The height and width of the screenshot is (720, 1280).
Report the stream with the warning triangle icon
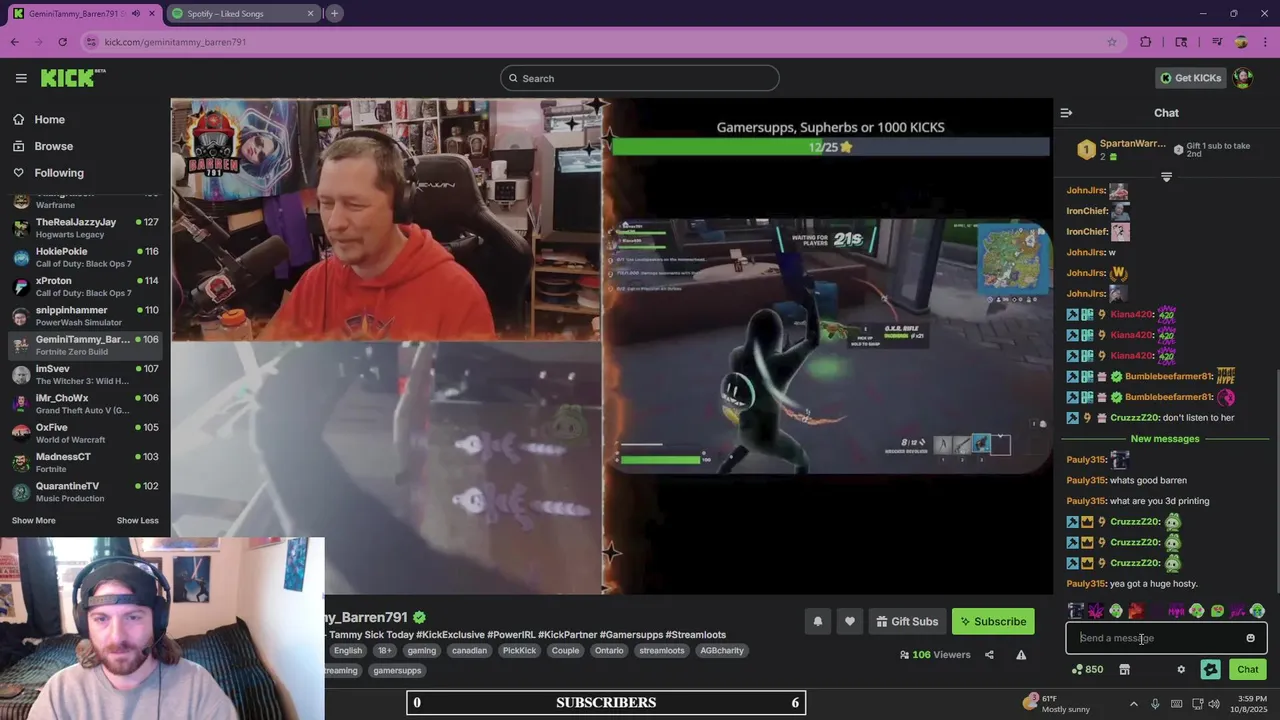tap(1021, 655)
